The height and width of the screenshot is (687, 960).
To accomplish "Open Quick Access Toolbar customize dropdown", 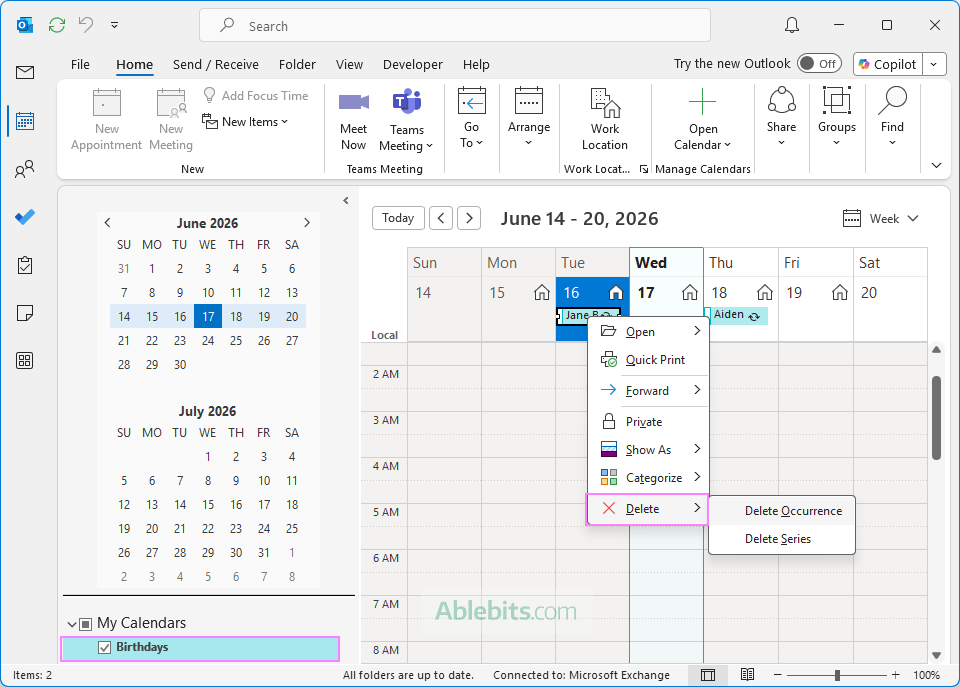I will coord(114,25).
